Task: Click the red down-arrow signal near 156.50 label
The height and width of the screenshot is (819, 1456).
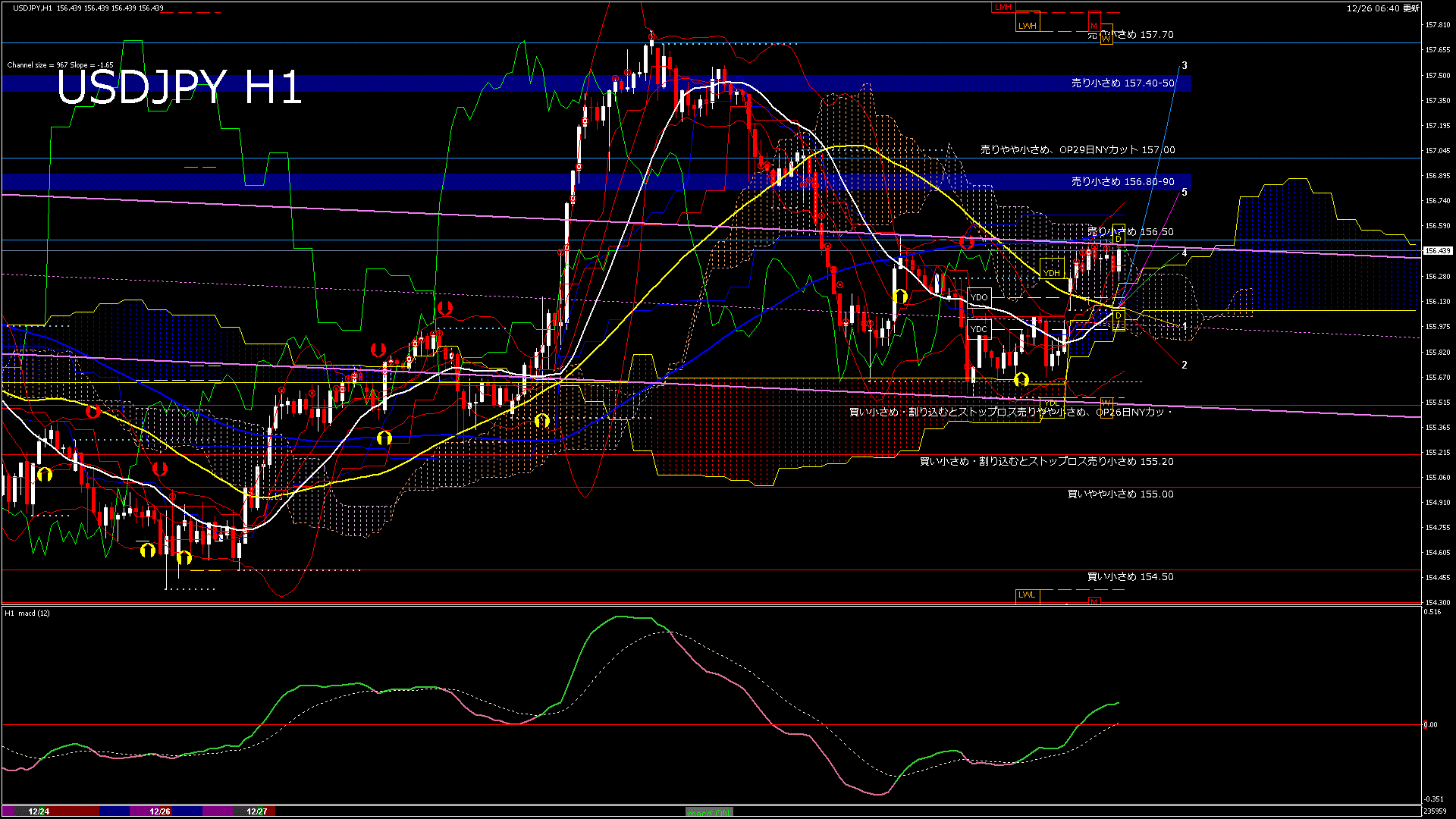Action: pos(967,243)
